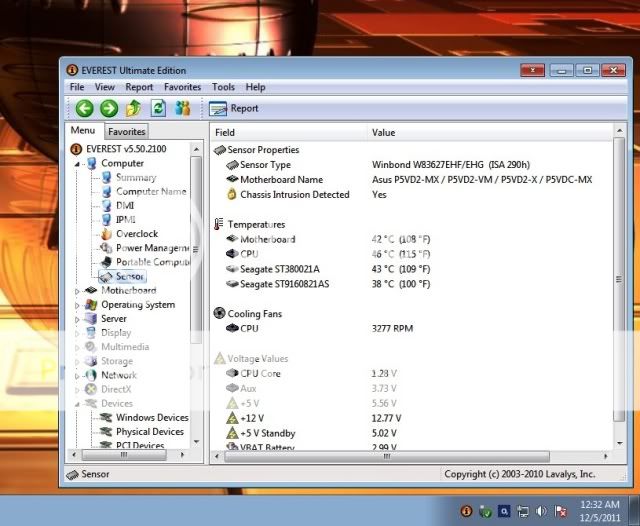The height and width of the screenshot is (526, 640).
Task: Select the +5 V Standby row
Action: [412, 433]
